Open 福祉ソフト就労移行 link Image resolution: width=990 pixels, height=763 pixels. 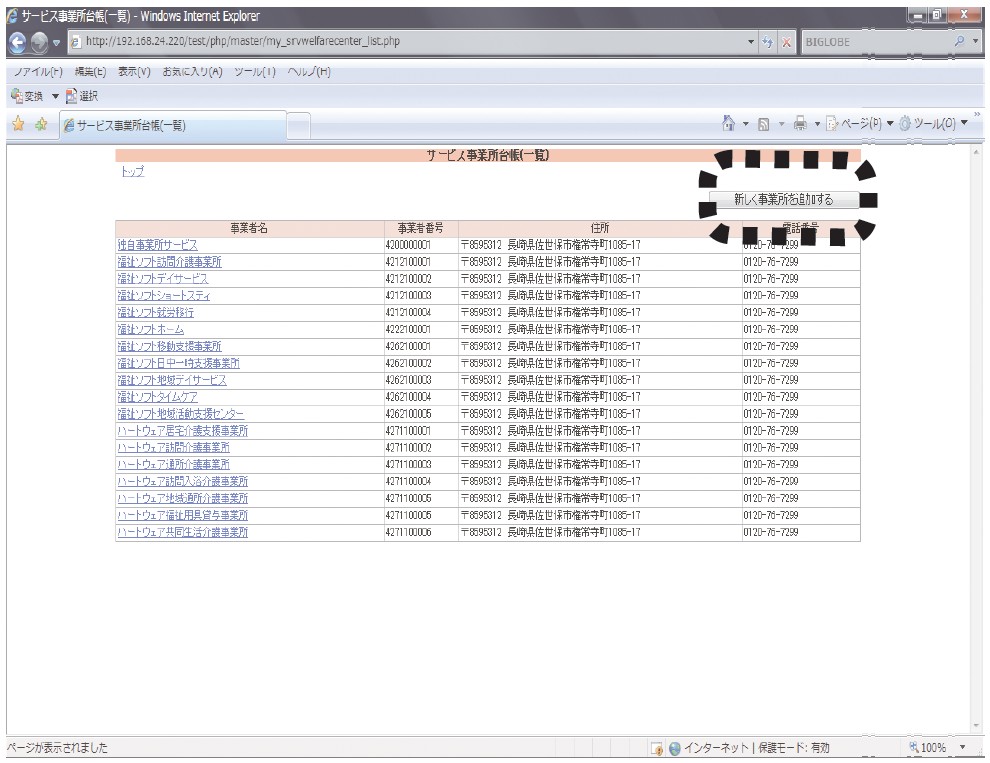tap(155, 313)
